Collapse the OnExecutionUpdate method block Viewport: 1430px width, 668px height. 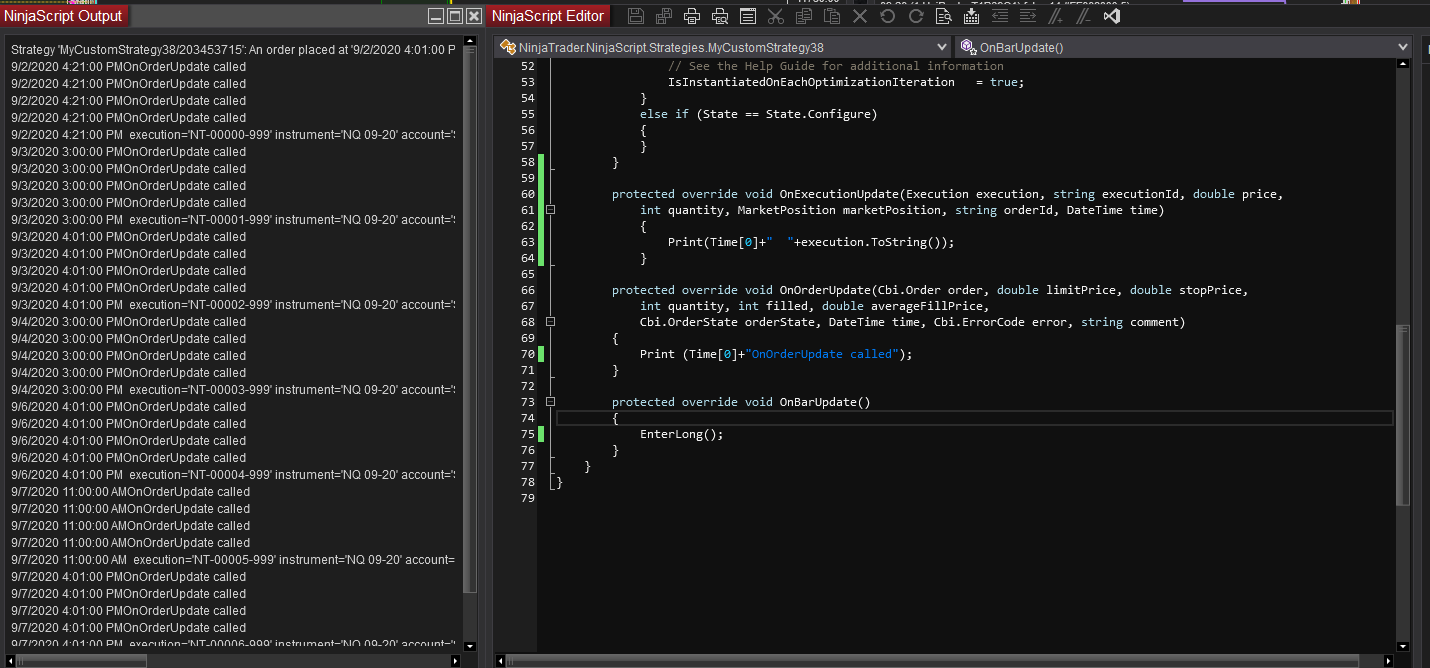550,210
